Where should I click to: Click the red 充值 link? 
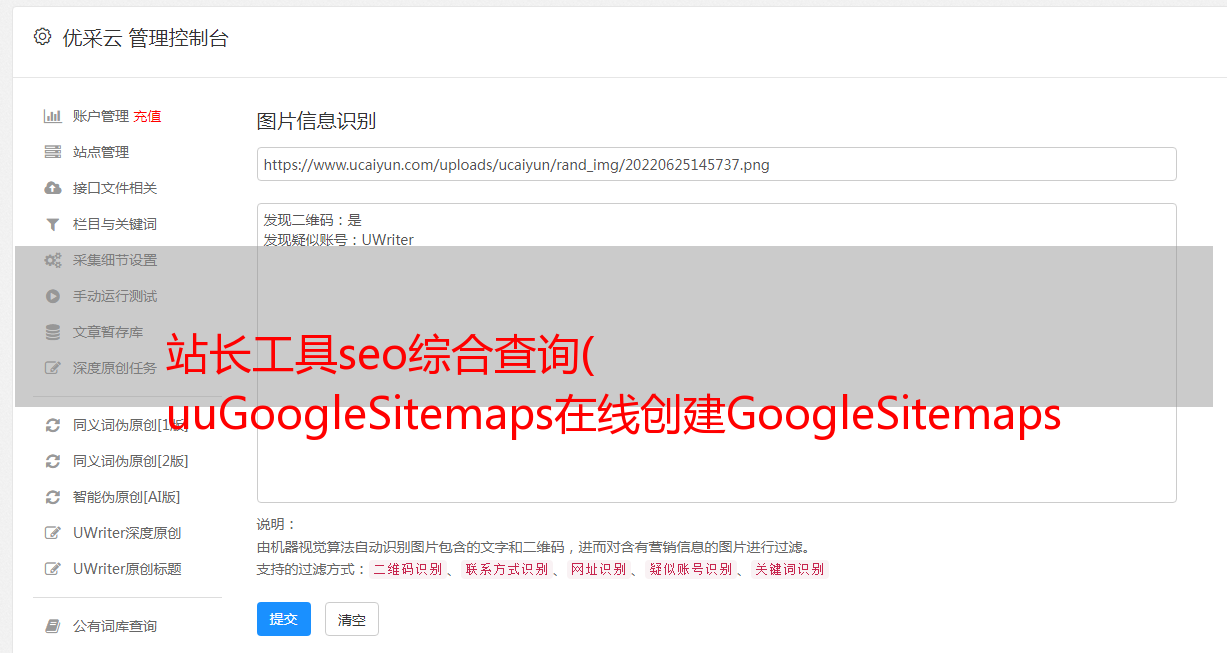(x=147, y=116)
